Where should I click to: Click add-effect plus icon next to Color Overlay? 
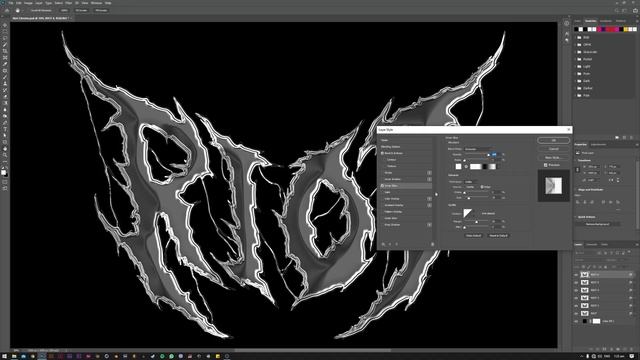pyautogui.click(x=429, y=199)
